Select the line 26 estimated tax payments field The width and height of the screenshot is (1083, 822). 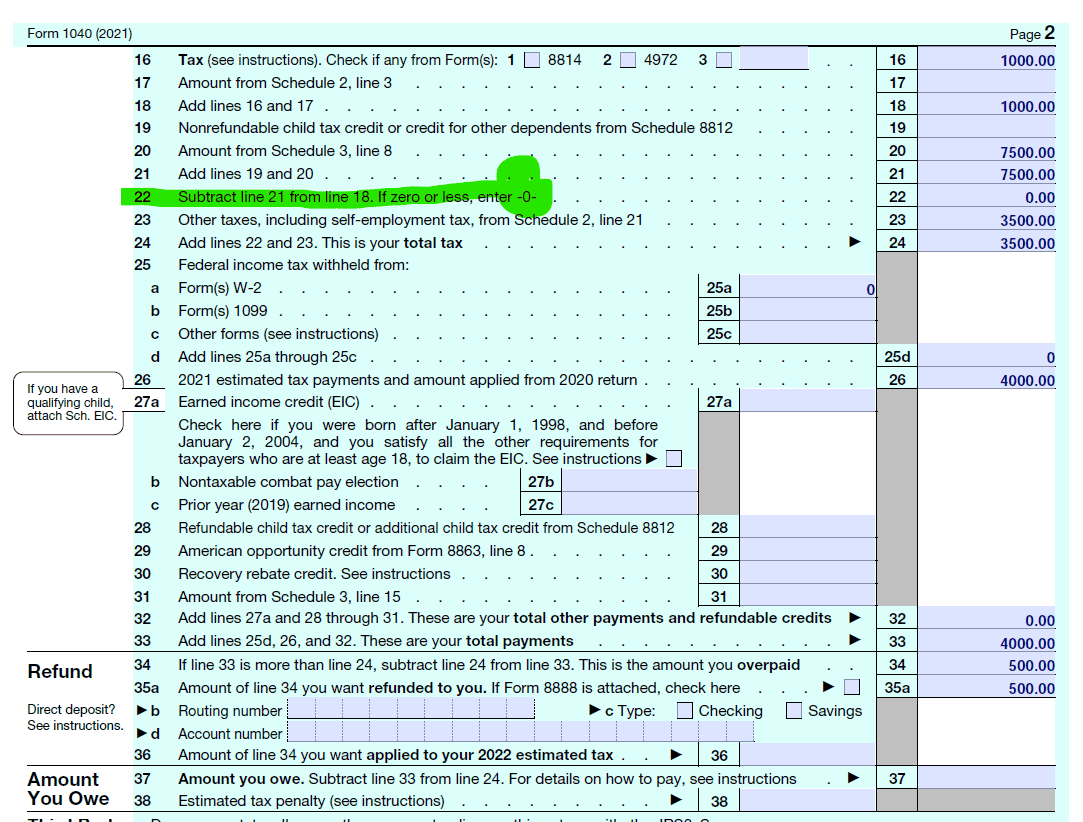point(986,380)
